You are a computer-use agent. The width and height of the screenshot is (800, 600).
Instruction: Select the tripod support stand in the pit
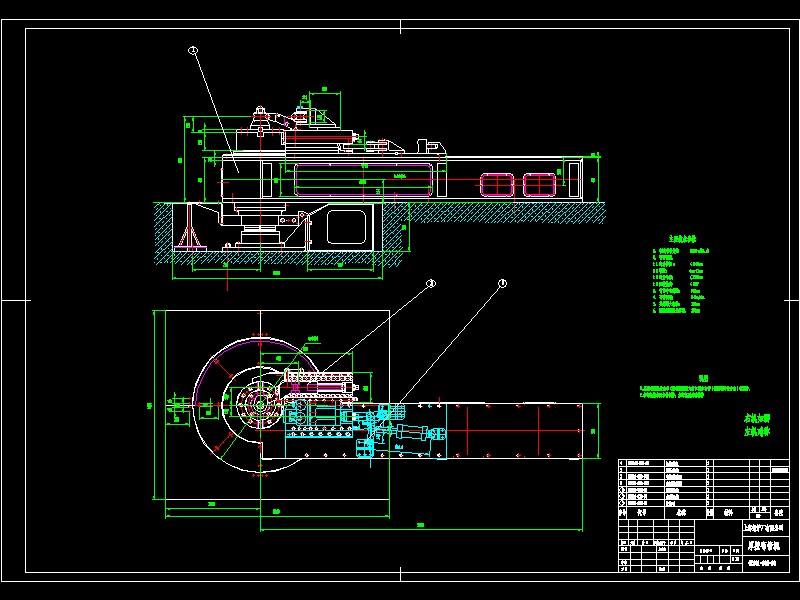pyautogui.click(x=190, y=227)
